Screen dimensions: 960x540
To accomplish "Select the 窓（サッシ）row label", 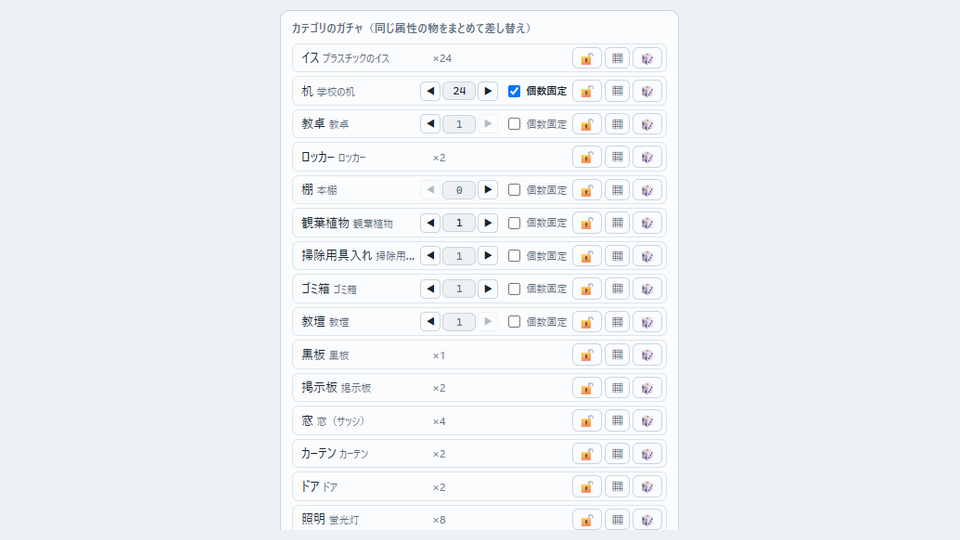I will tap(333, 421).
